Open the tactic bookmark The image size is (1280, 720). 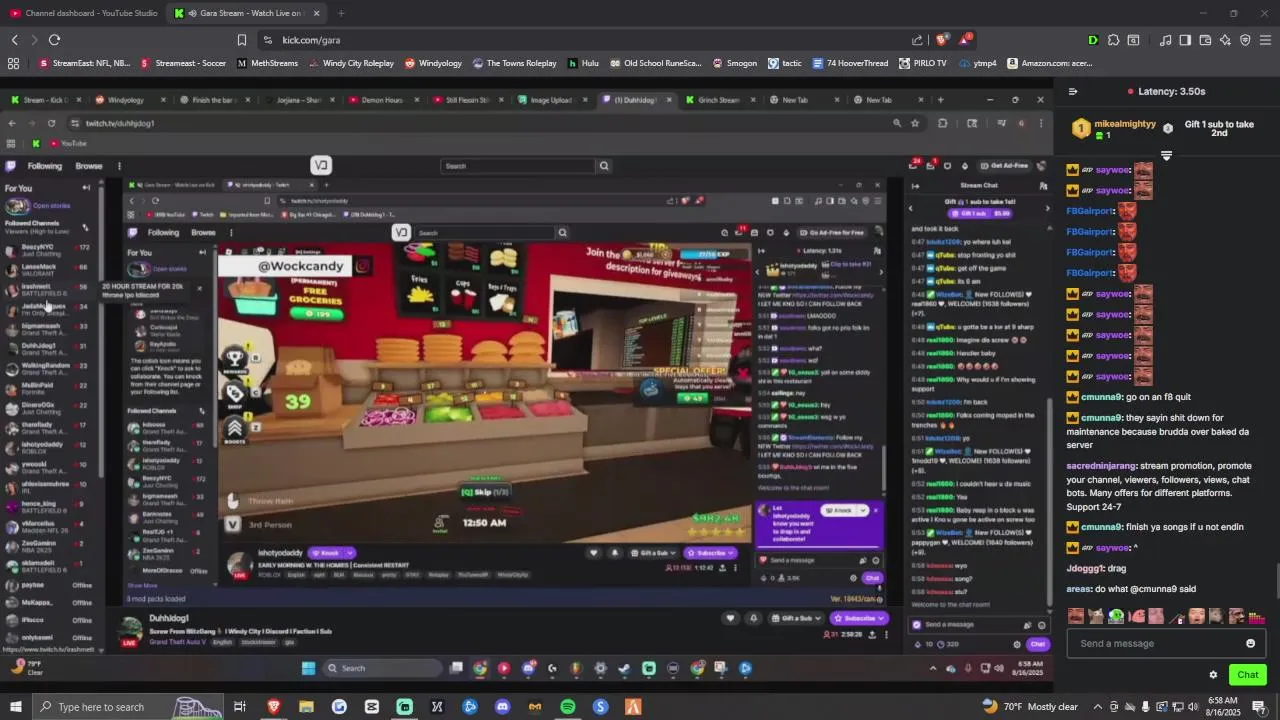(x=785, y=63)
